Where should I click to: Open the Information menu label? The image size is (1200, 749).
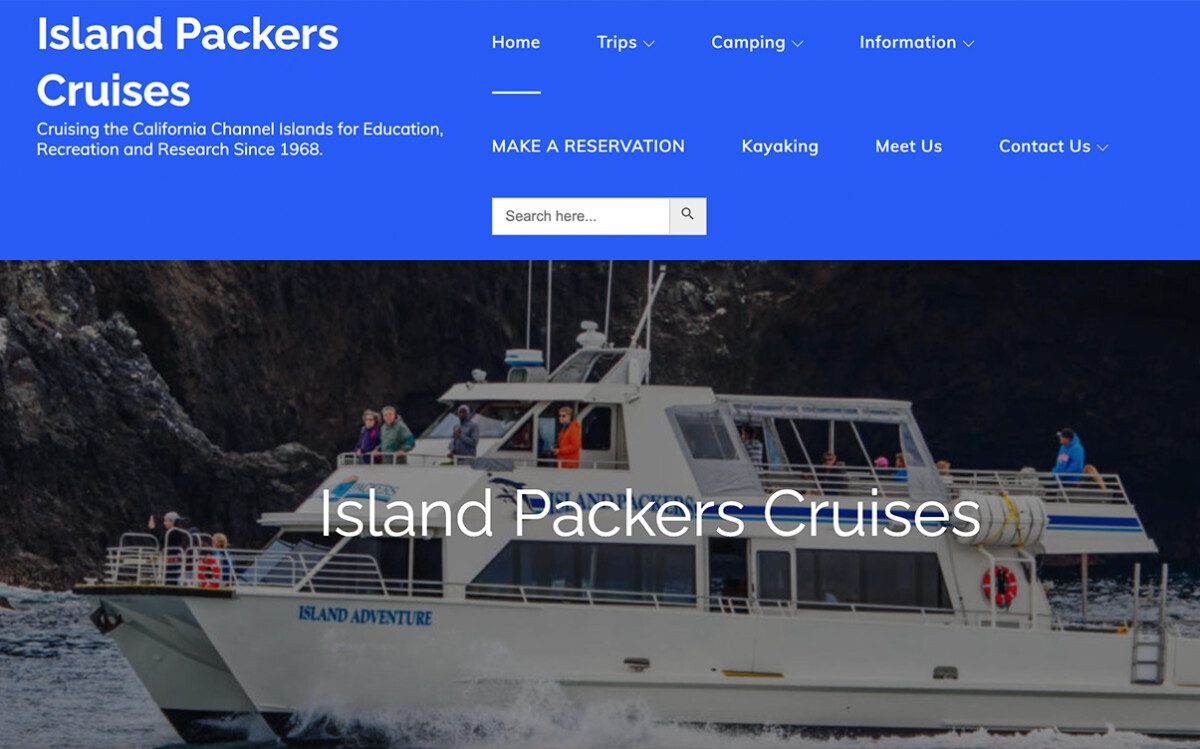pyautogui.click(x=908, y=42)
